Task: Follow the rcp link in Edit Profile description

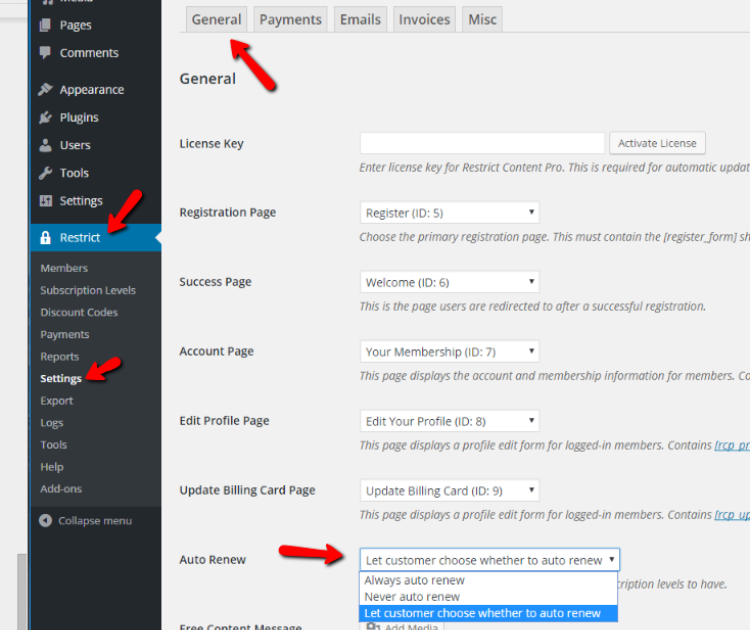Action: coord(732,445)
